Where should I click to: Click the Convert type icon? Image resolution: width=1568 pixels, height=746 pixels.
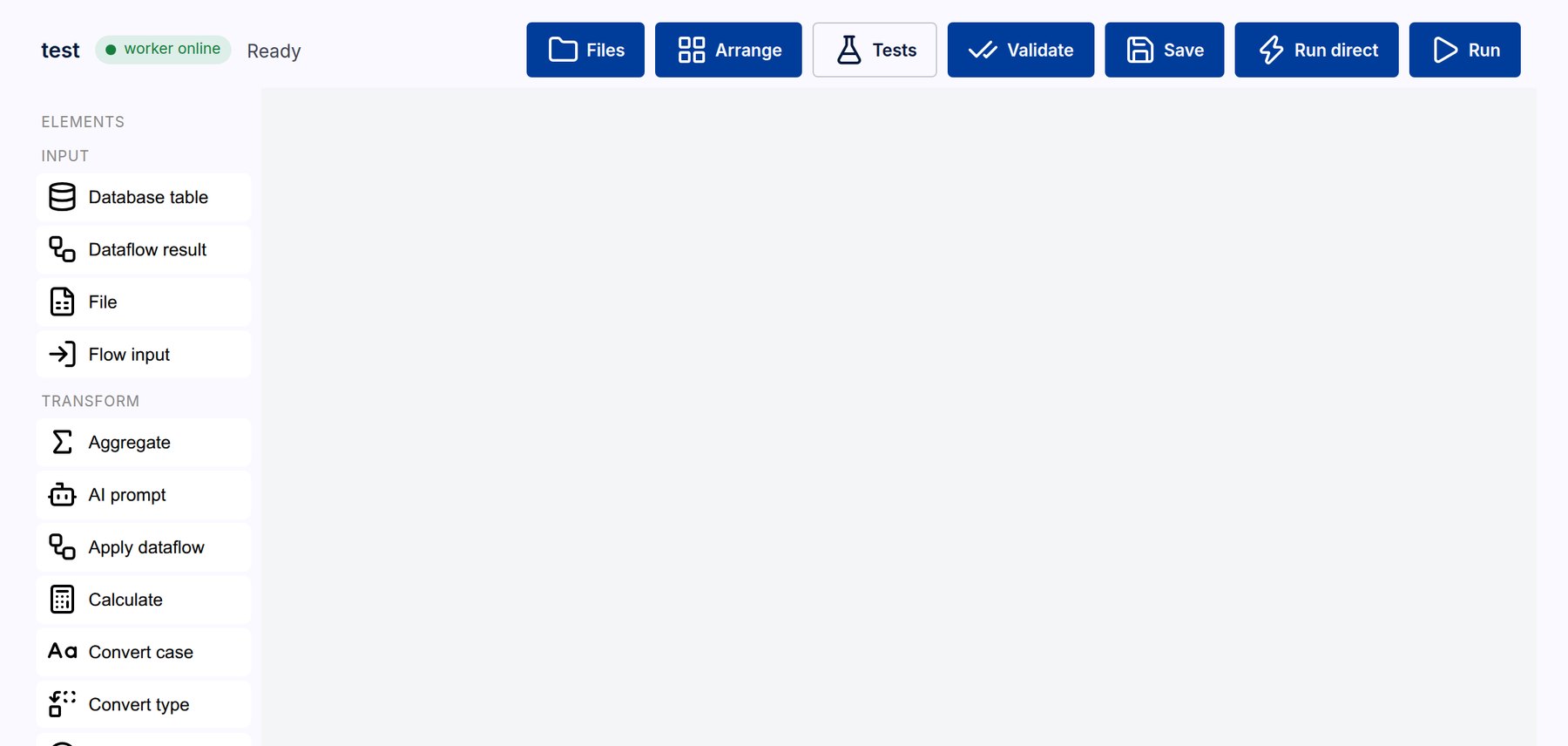(x=62, y=704)
